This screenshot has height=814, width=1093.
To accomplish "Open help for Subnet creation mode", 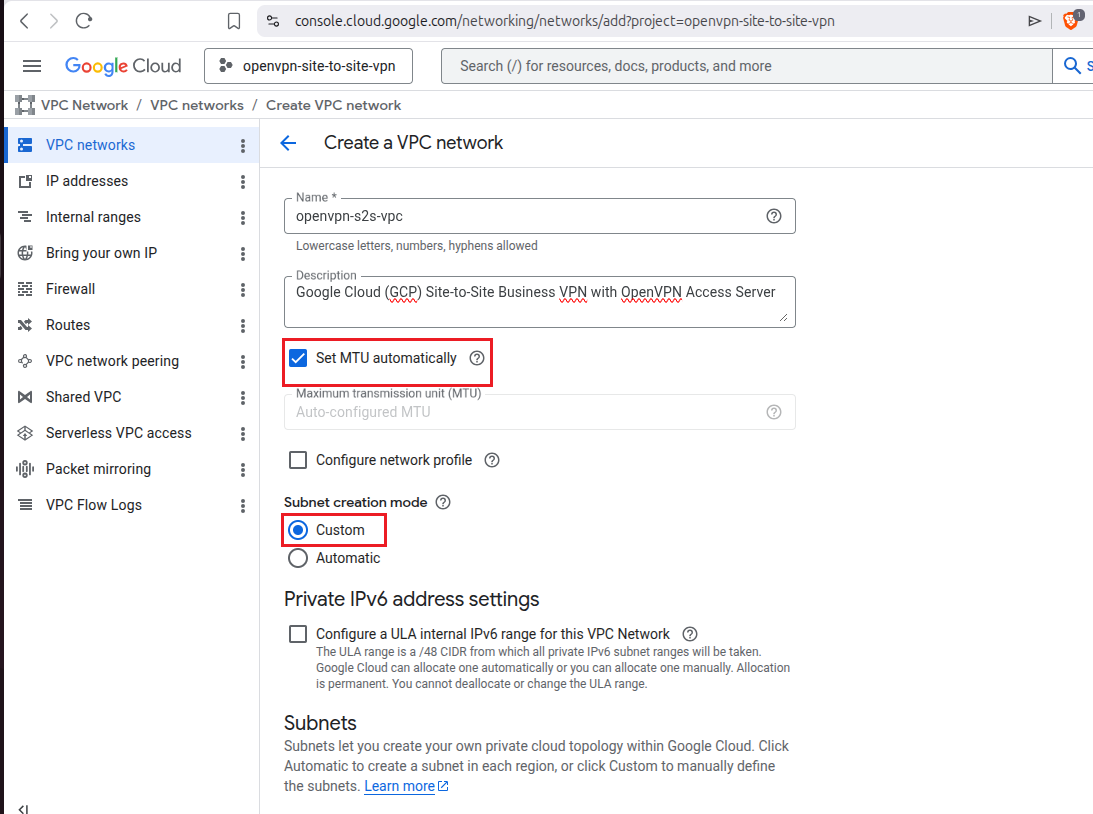I will [443, 502].
